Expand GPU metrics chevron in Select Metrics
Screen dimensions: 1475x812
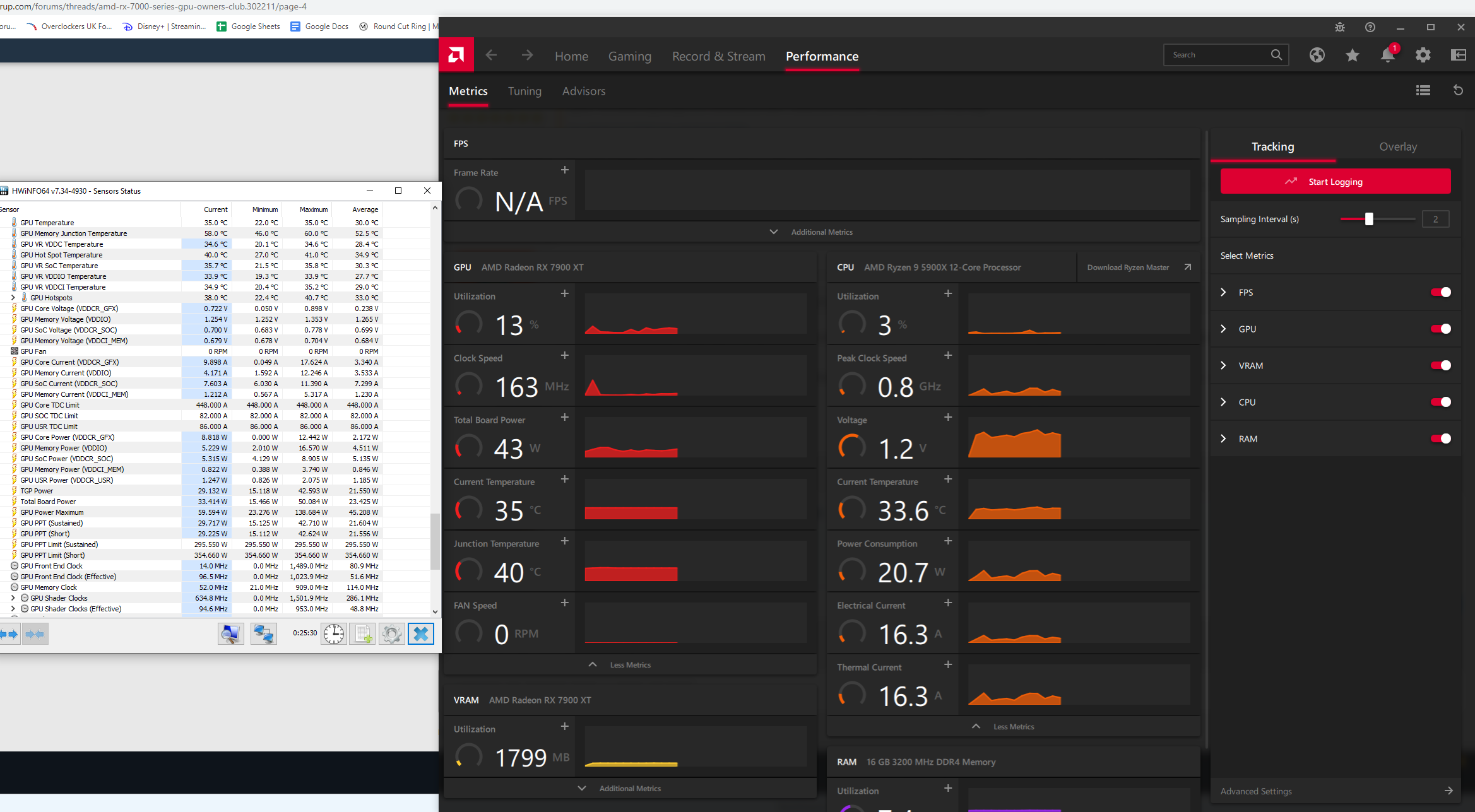[x=1224, y=329]
